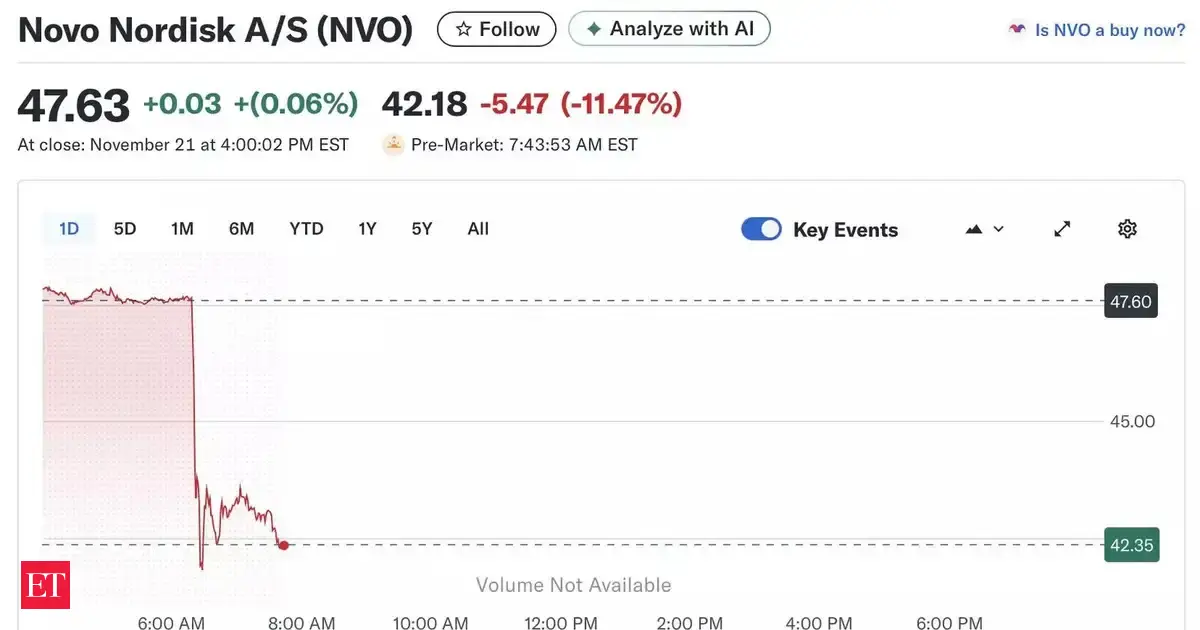
Task: Open chart settings gear
Action: (1127, 229)
